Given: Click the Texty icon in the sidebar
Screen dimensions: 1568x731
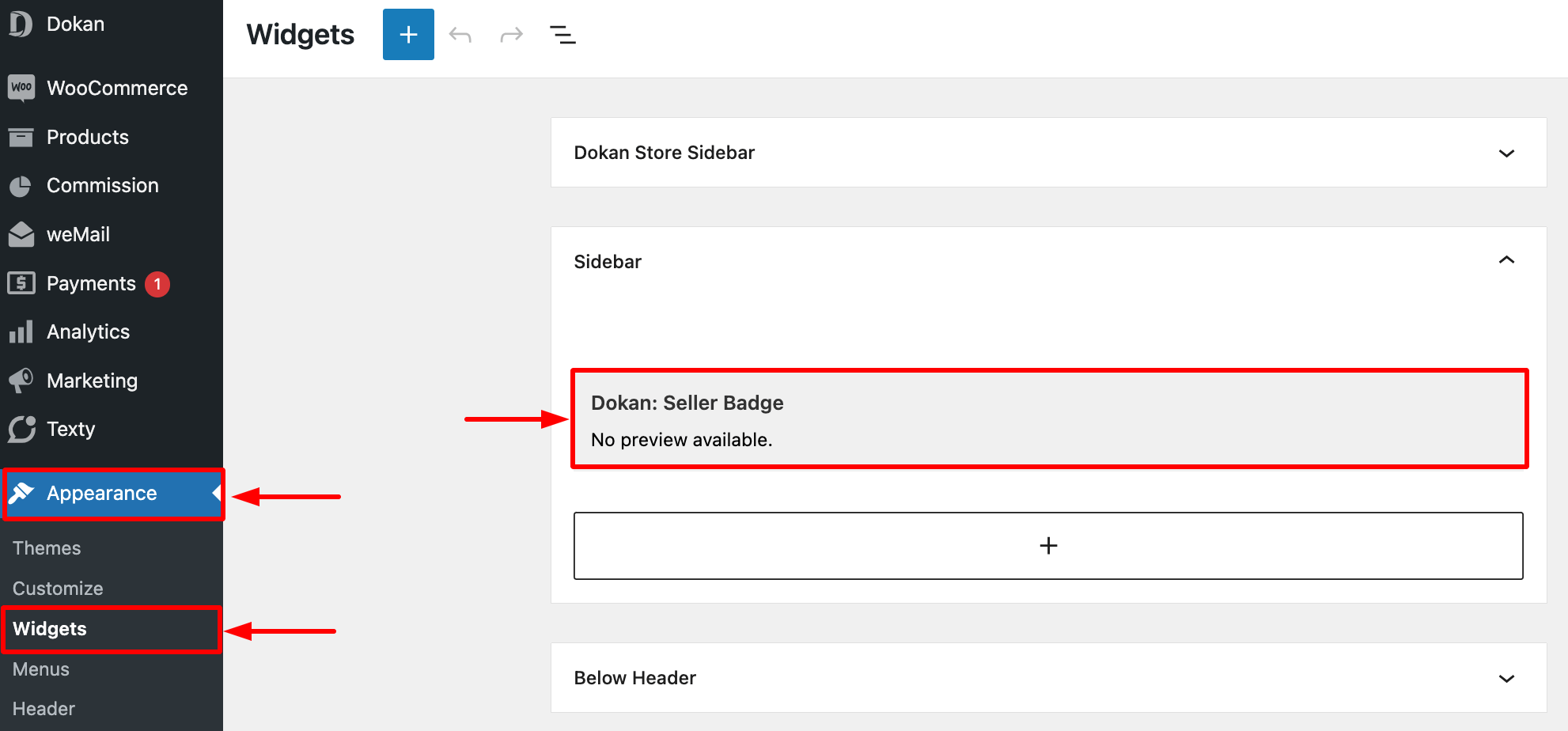Looking at the screenshot, I should click(x=21, y=429).
